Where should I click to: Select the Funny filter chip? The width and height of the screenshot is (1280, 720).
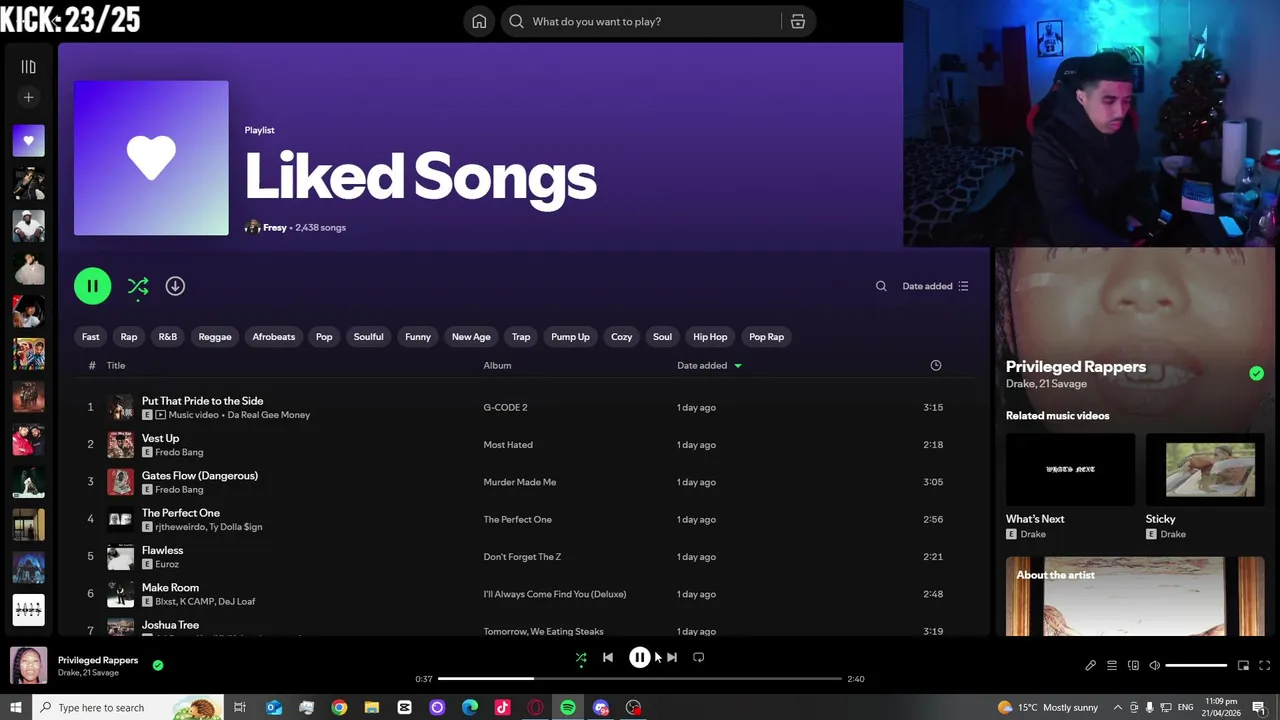(418, 337)
